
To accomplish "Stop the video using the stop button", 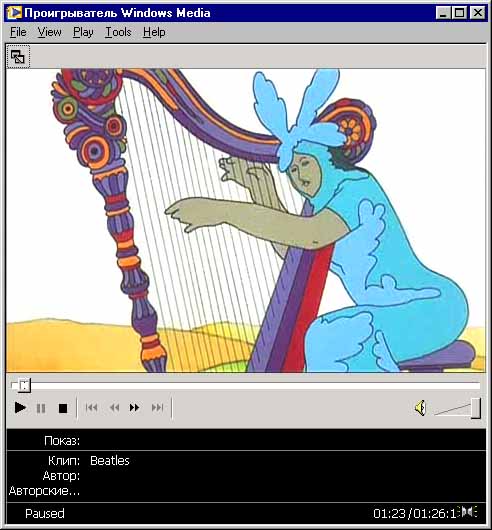I will [x=63, y=408].
